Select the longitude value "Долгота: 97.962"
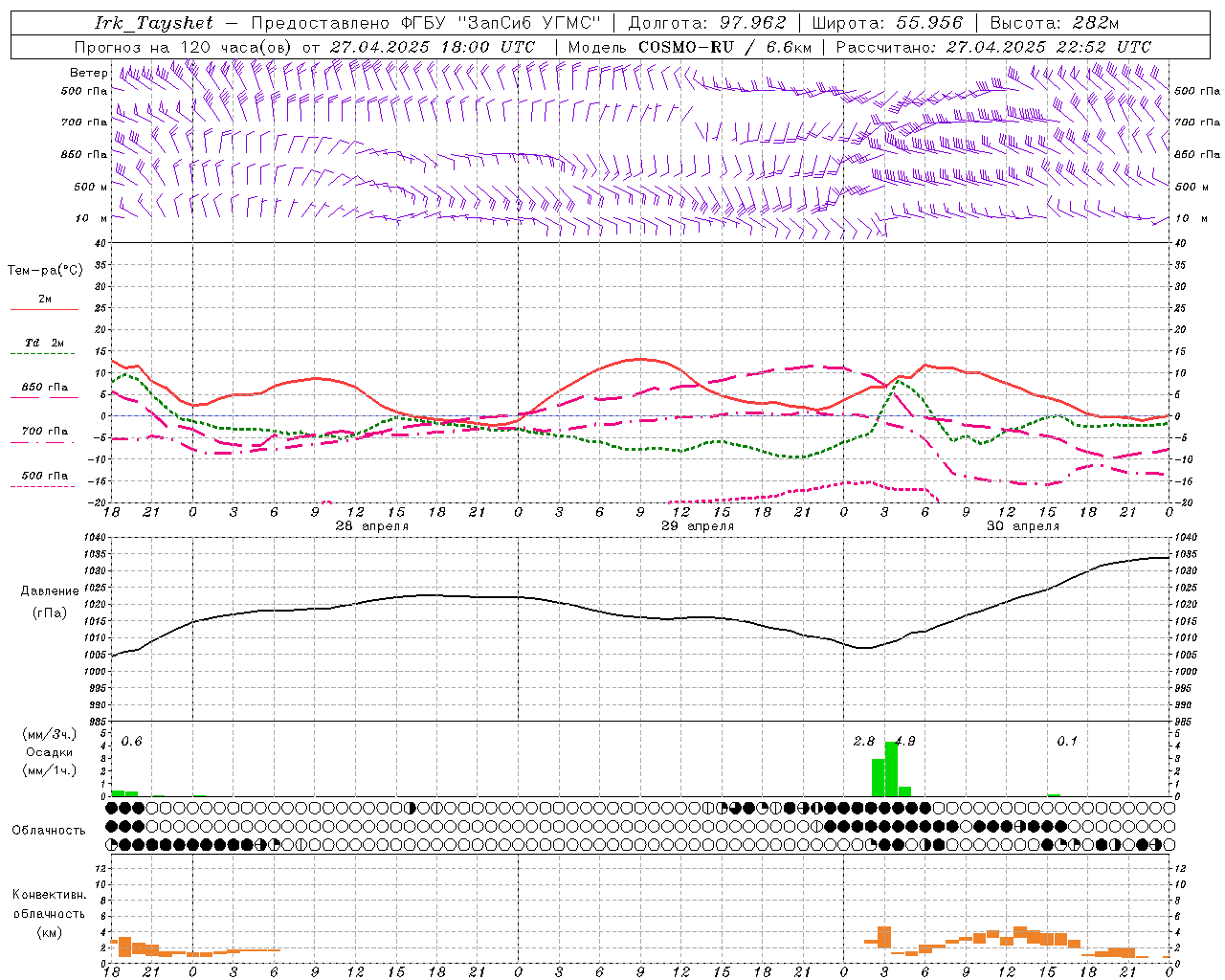The width and height of the screenshot is (1225, 980). 707,23
